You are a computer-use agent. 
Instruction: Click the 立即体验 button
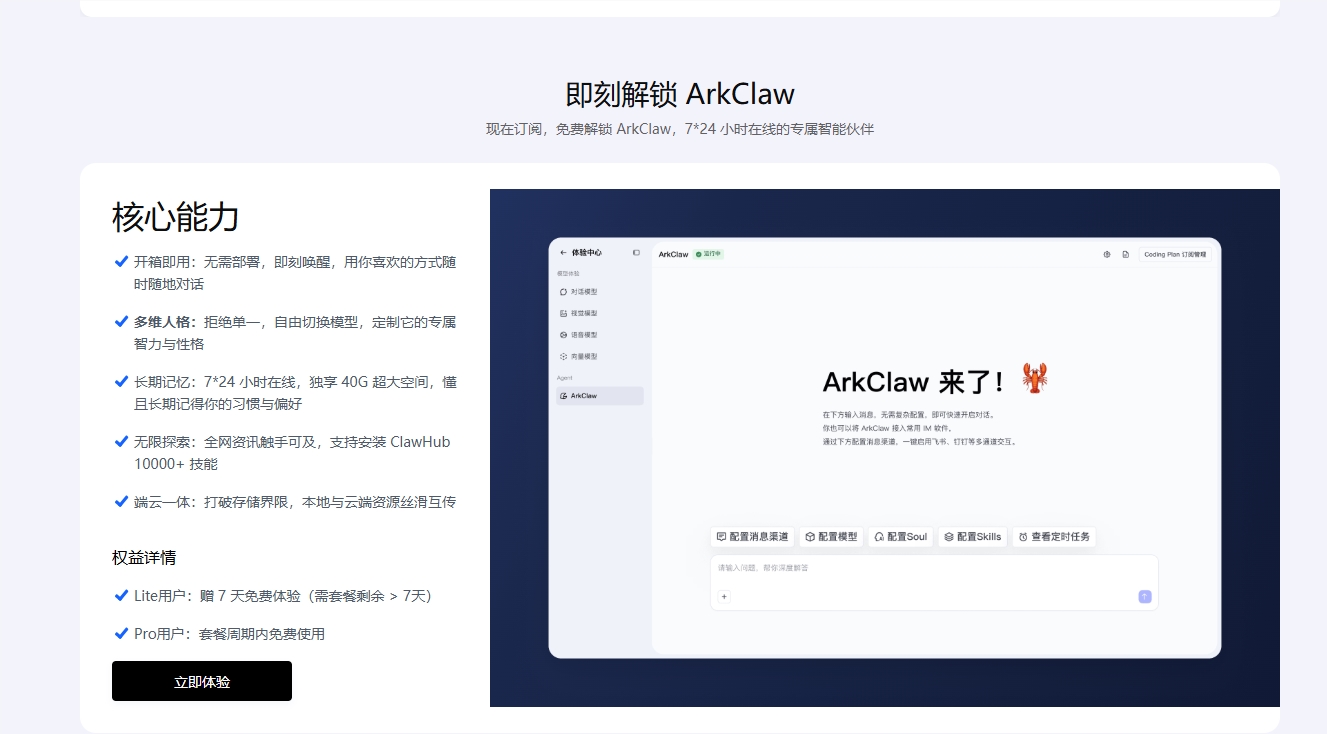click(x=201, y=681)
